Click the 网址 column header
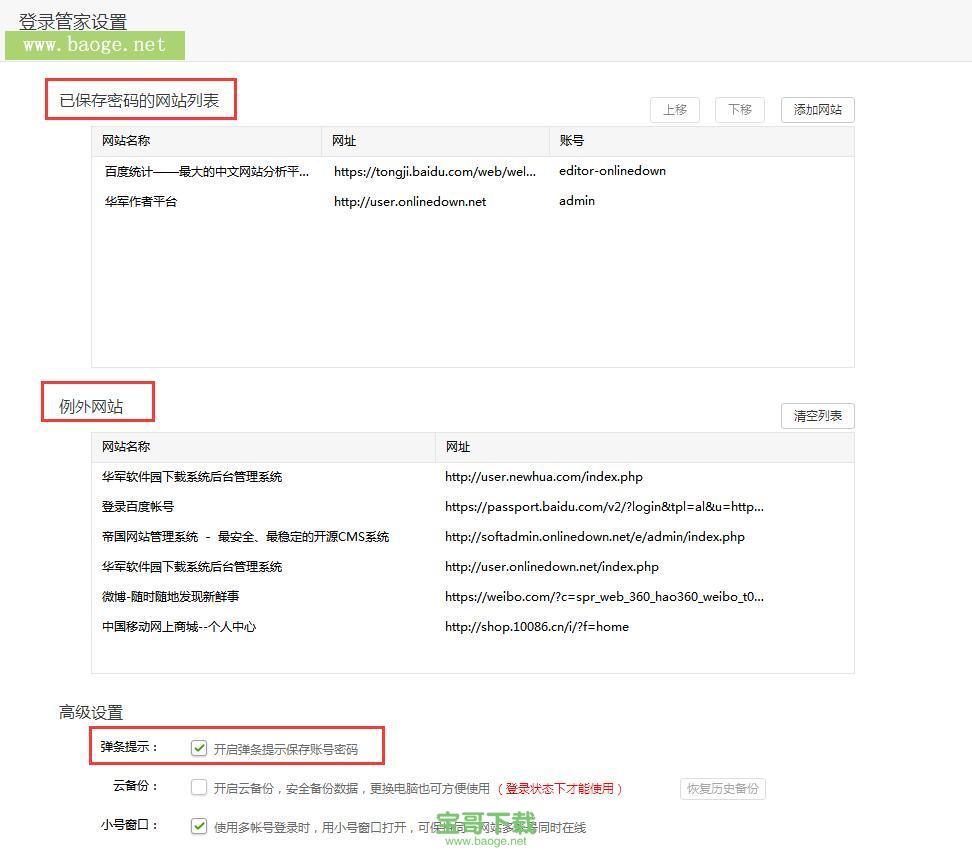972x853 pixels. (x=344, y=141)
